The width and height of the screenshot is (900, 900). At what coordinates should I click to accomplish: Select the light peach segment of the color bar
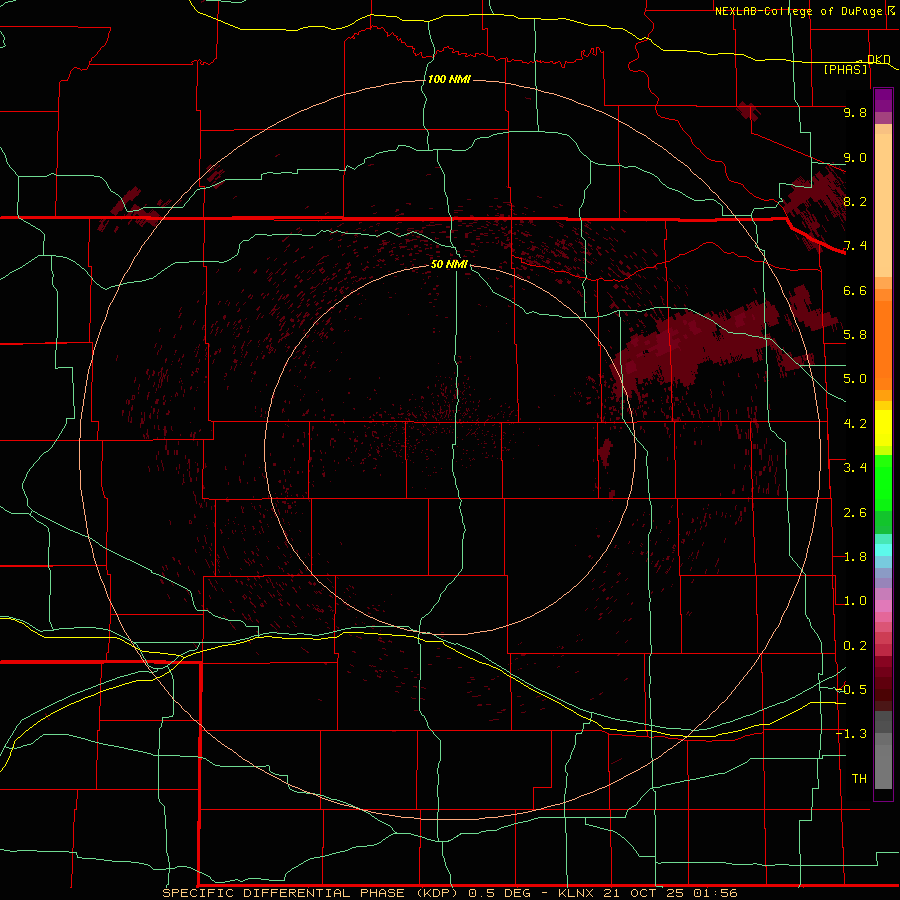(x=883, y=205)
